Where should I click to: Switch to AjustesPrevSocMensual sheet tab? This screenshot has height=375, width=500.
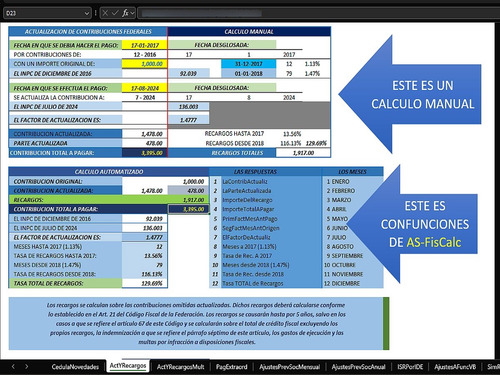coord(289,367)
